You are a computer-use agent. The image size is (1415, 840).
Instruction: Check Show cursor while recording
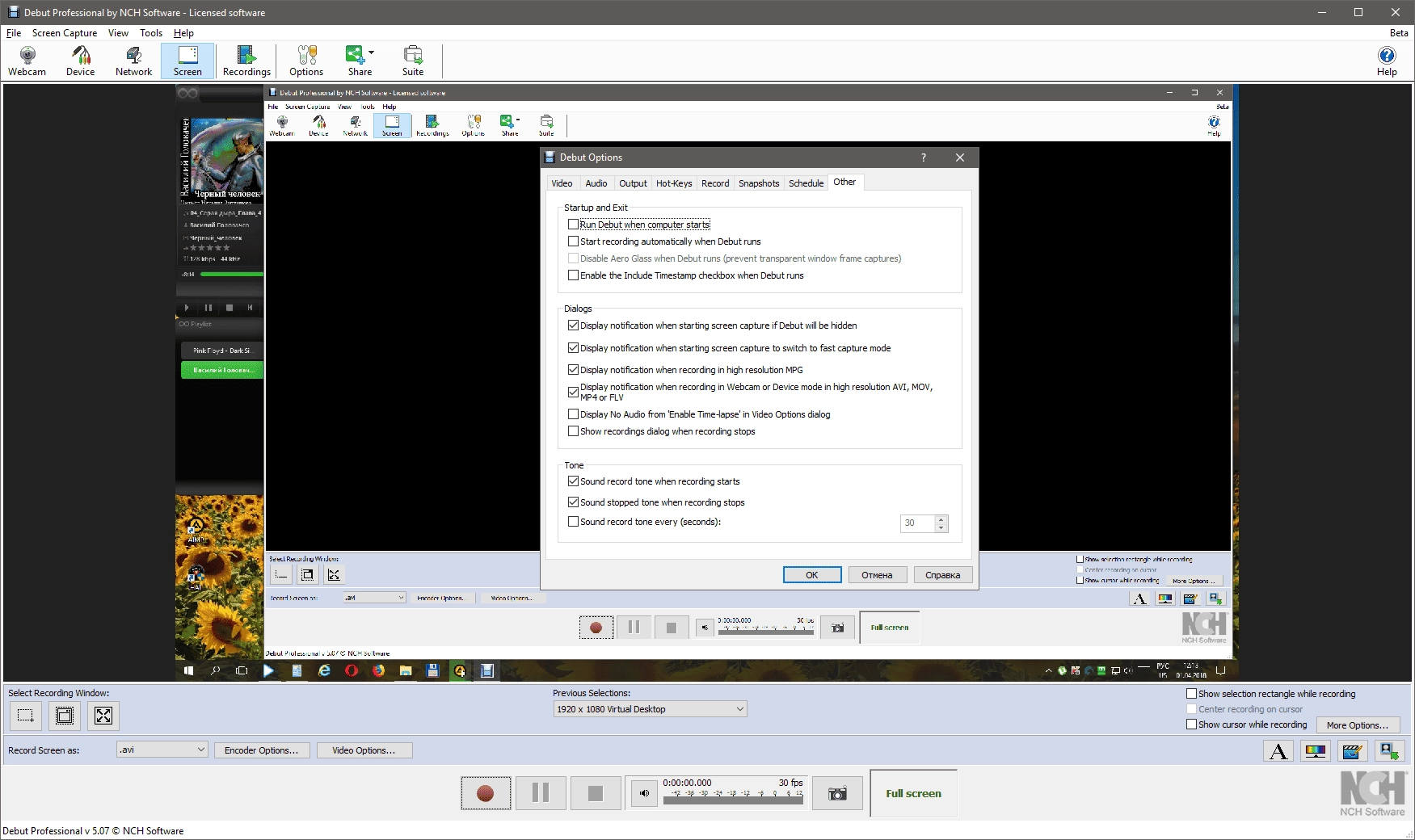[x=1191, y=724]
